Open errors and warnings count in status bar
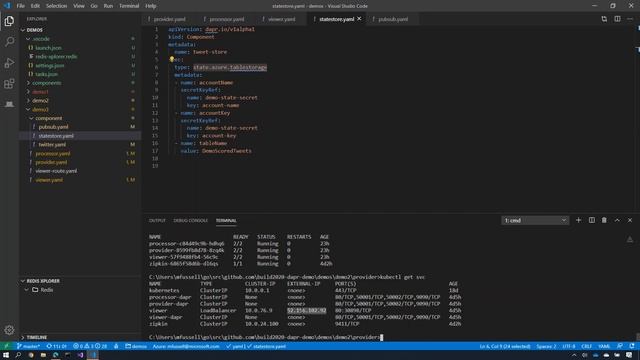Viewport: 640px width, 360px height. (90, 346)
